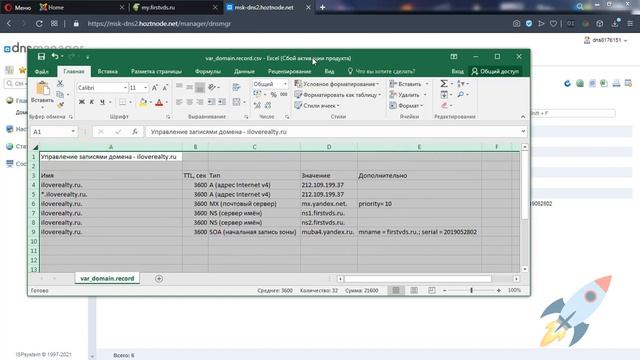
Task: Click the Вход sign-in link
Action: (x=458, y=71)
